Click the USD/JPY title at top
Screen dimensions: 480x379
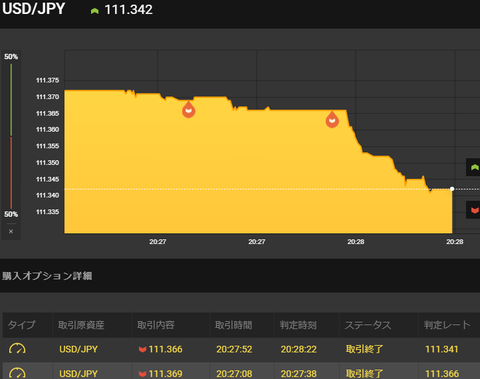[33, 8]
